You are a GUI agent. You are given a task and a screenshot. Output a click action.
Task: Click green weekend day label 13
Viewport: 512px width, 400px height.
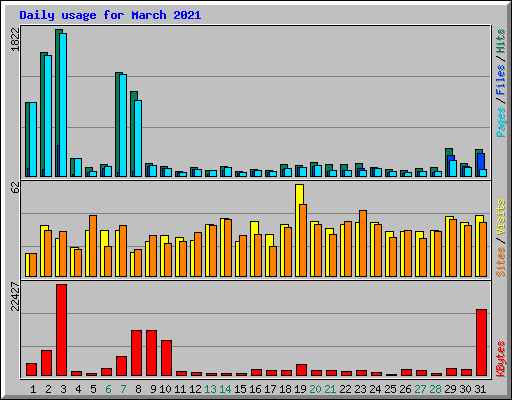(x=210, y=389)
